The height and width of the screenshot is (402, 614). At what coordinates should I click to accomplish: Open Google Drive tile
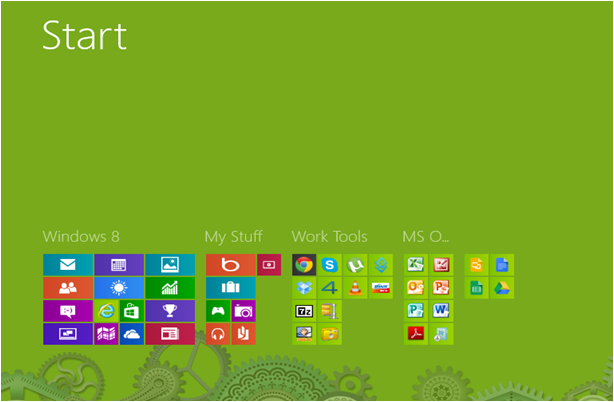(502, 288)
